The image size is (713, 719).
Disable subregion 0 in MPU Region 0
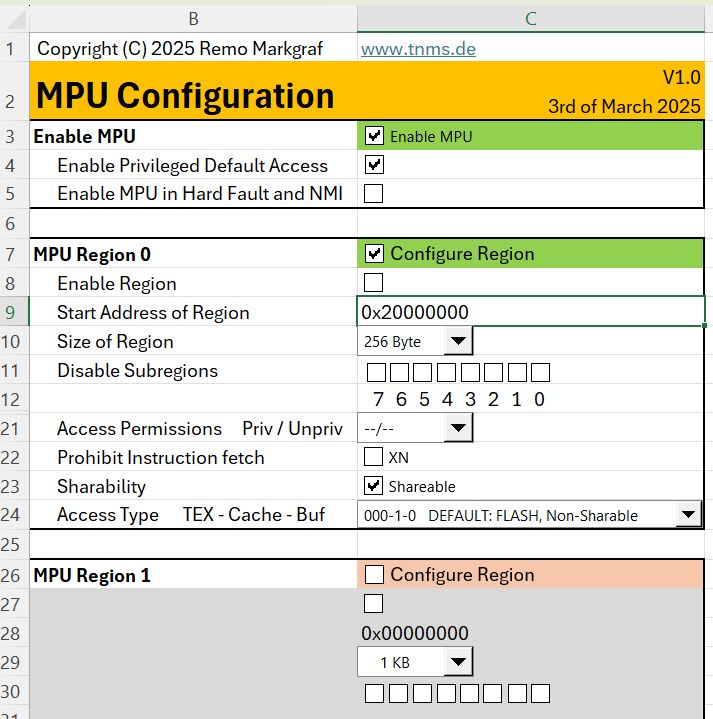click(x=541, y=373)
